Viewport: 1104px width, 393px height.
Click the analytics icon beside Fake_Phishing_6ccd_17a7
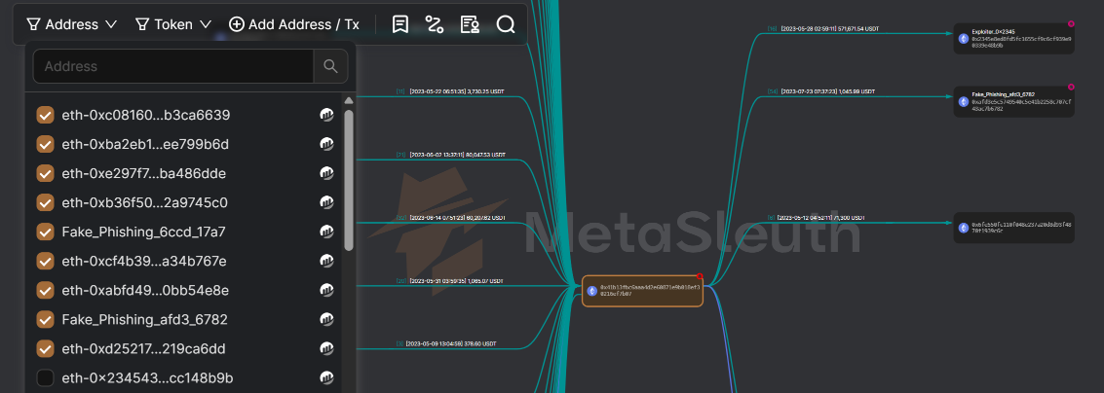click(x=327, y=232)
